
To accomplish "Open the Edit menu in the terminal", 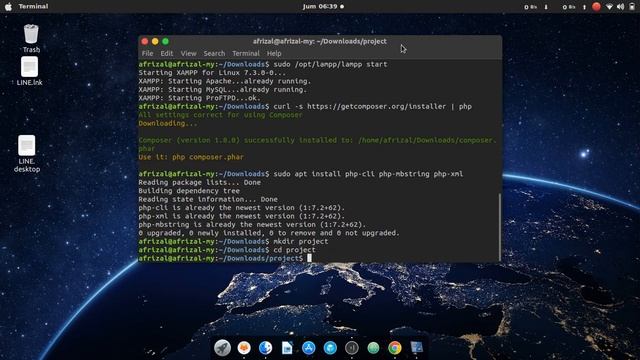I will point(167,53).
